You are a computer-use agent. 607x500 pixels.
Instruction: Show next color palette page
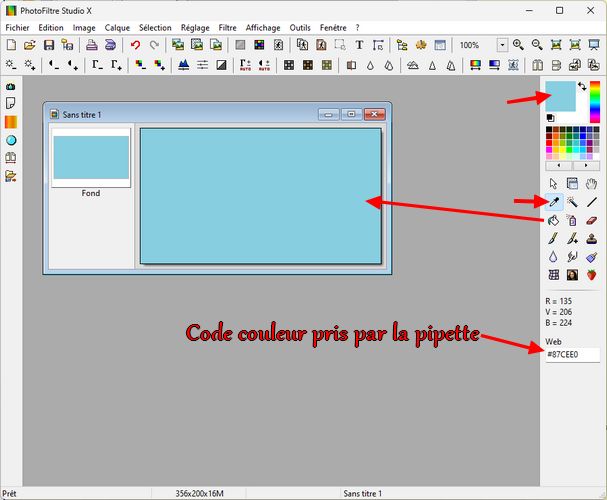coord(586,166)
